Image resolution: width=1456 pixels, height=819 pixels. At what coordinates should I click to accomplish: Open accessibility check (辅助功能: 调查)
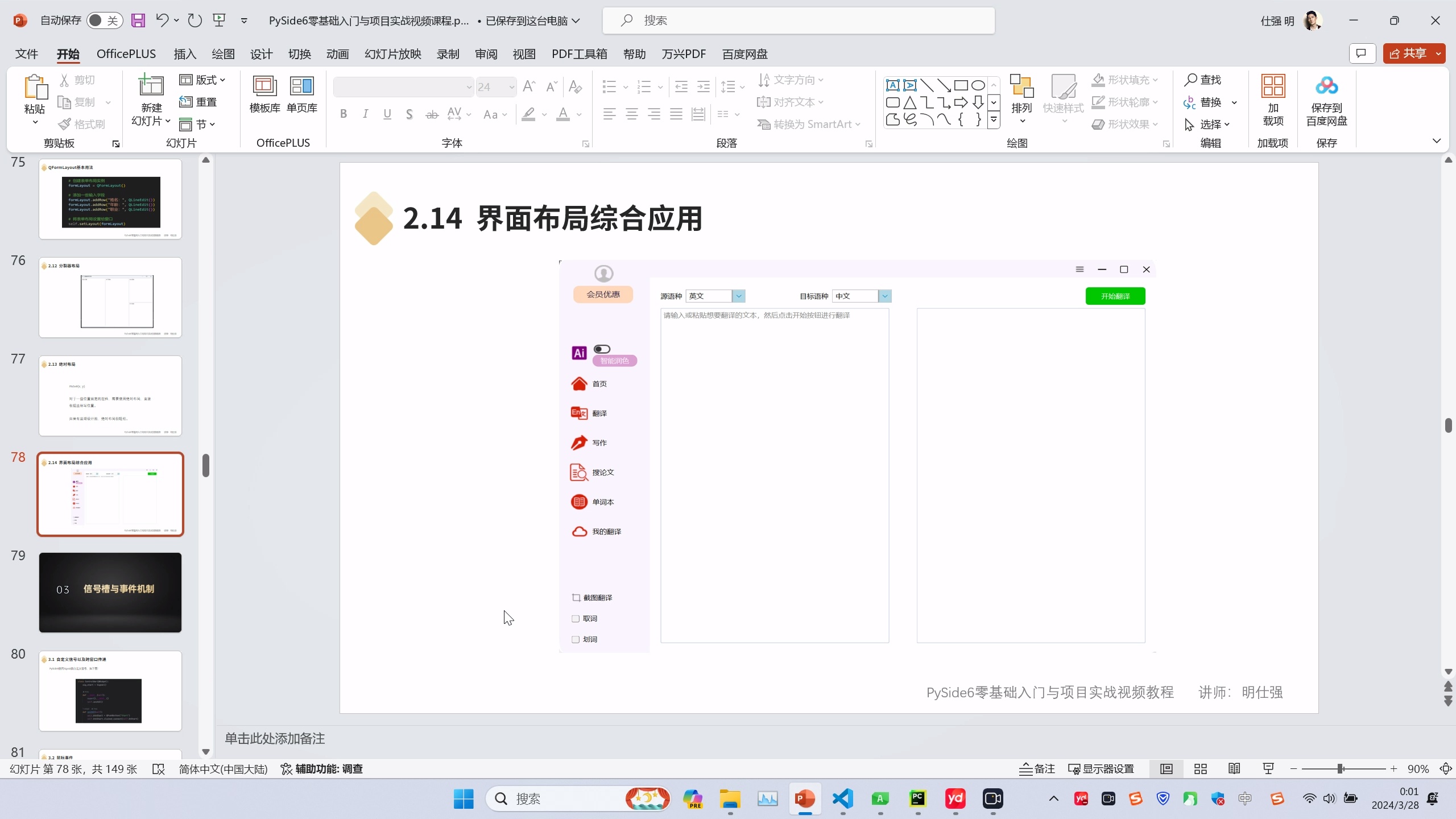(x=322, y=769)
